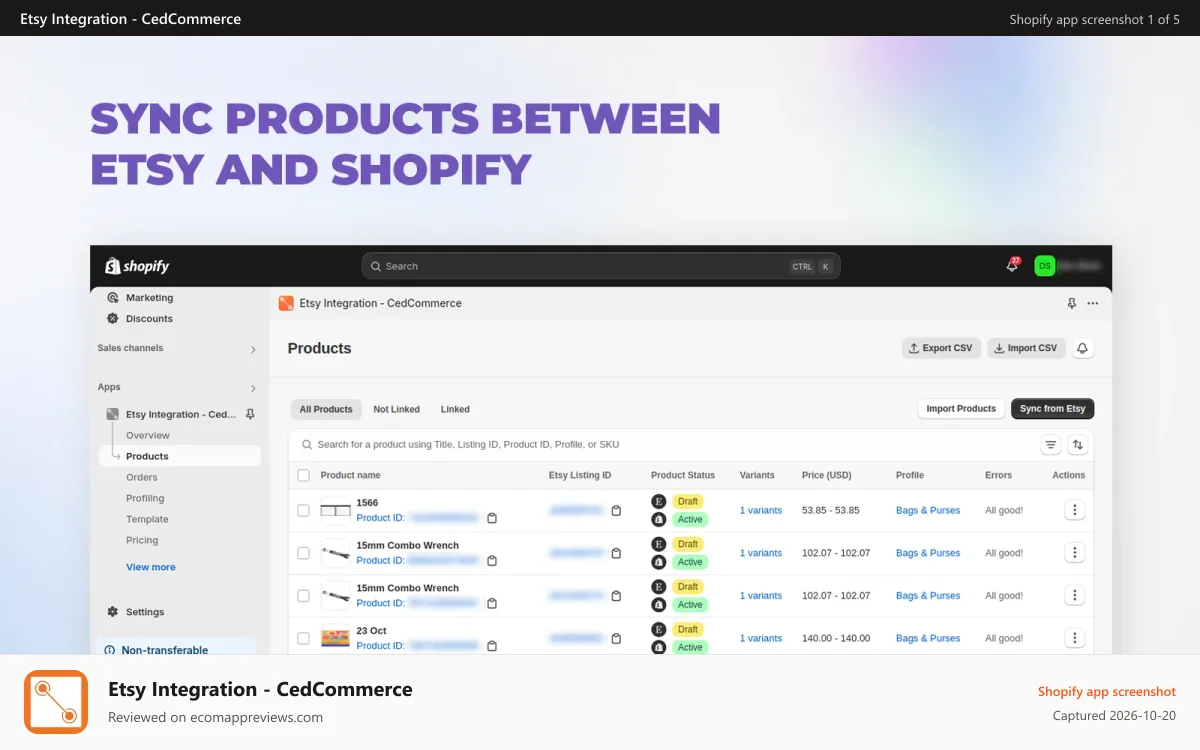Click the Etsy status icon for 1566
Image resolution: width=1200 pixels, height=750 pixels.
tap(658, 501)
